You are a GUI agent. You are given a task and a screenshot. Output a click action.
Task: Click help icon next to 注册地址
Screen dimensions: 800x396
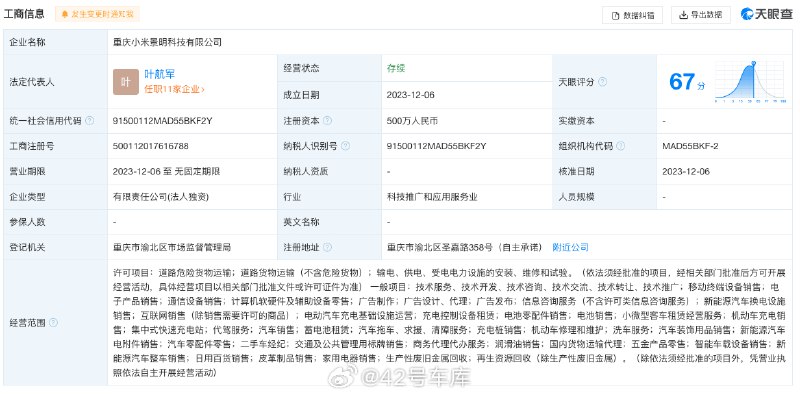coord(327,248)
